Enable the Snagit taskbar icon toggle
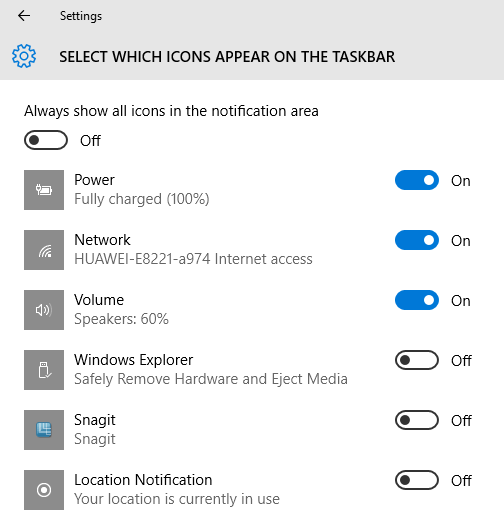 417,420
